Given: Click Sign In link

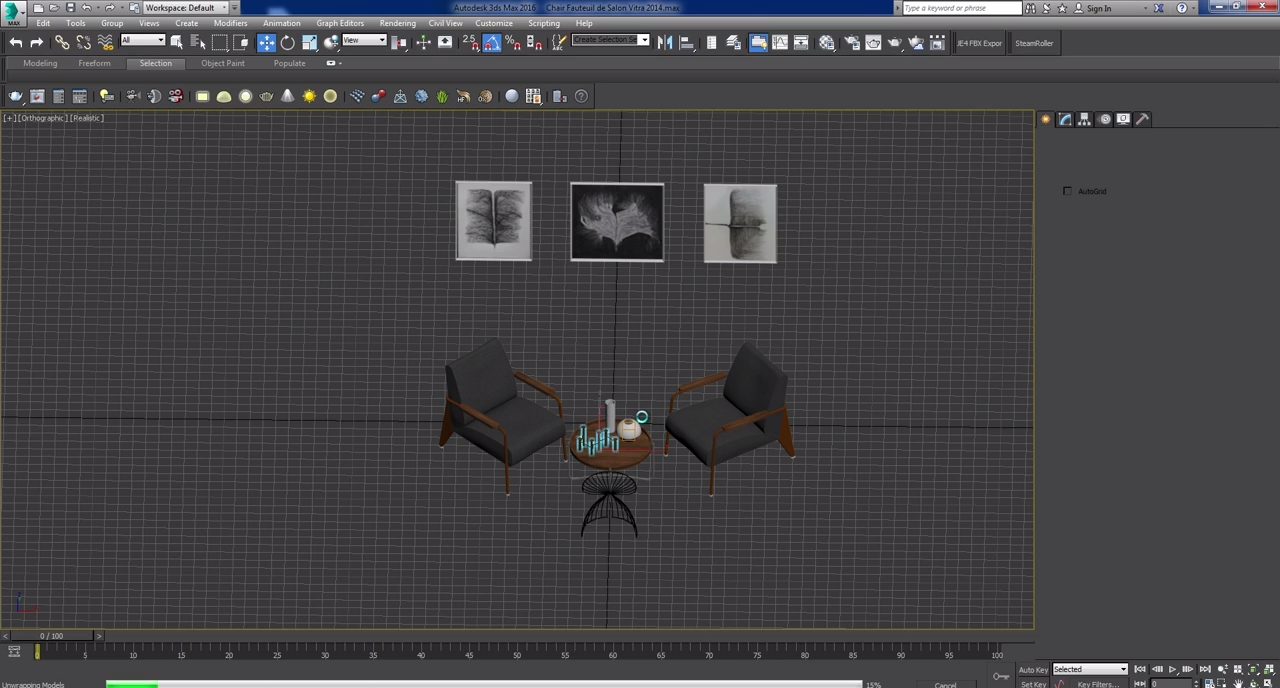Looking at the screenshot, I should (x=1098, y=8).
